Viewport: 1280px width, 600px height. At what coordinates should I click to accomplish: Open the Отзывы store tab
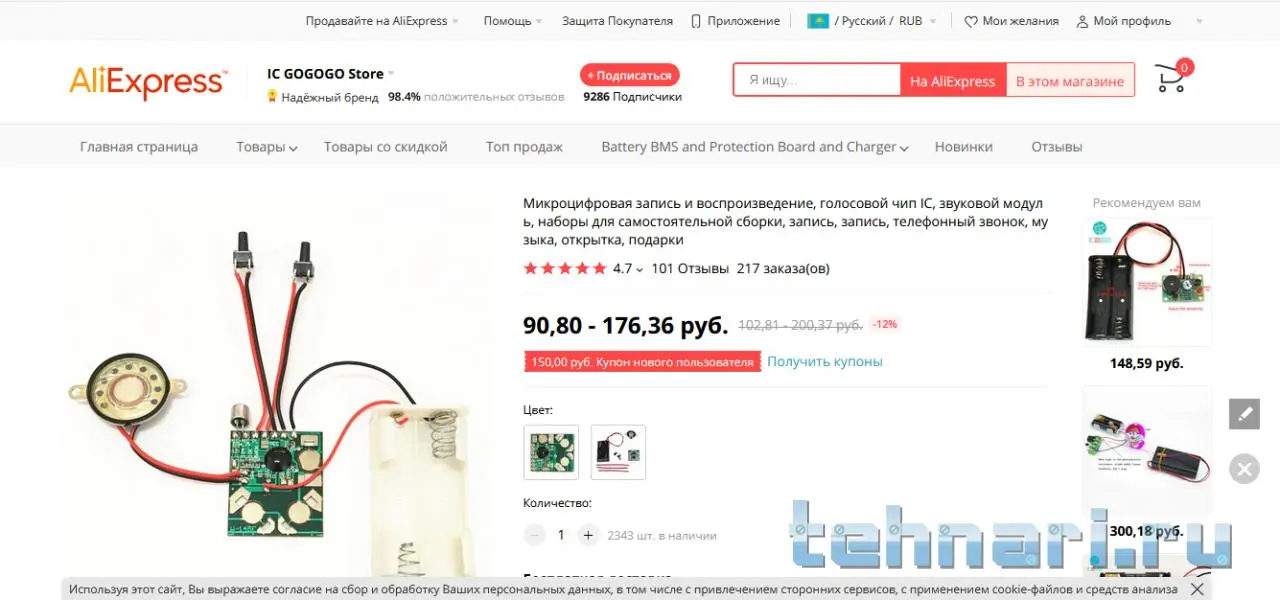(x=1057, y=147)
